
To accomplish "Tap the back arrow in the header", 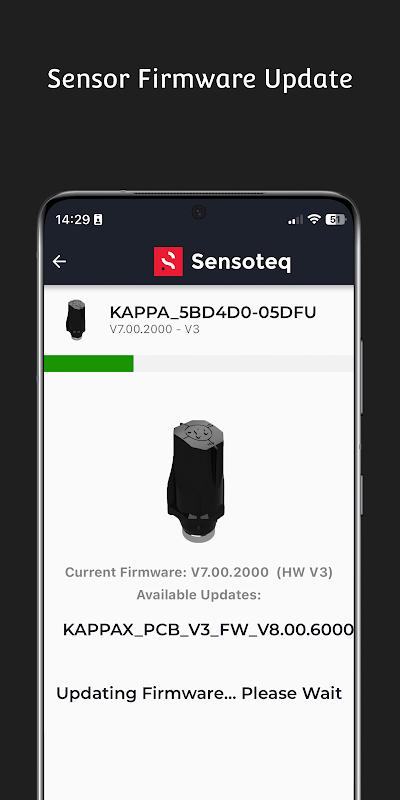I will (x=59, y=261).
